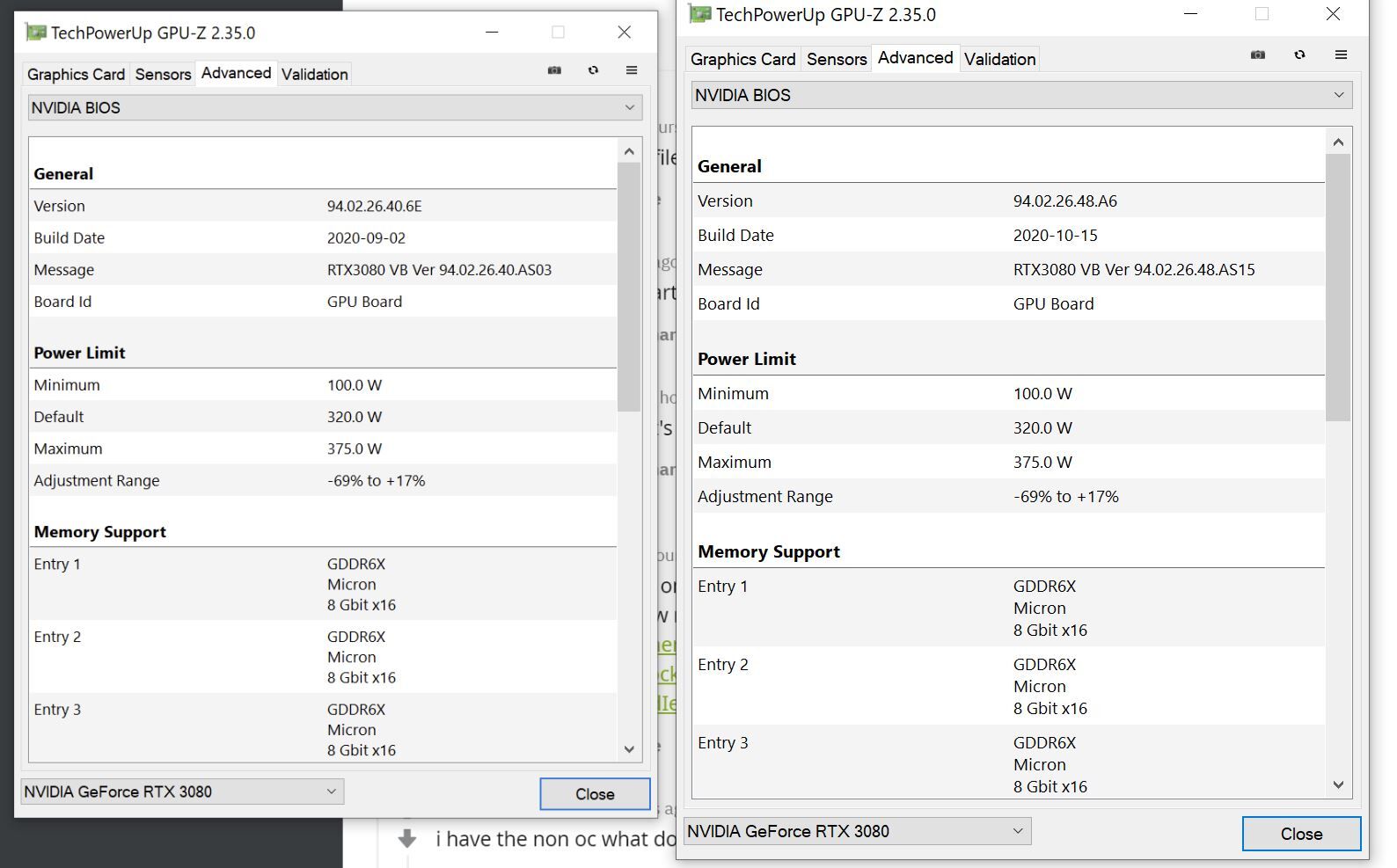Screen dimensions: 1397x868
Task: Expand NVIDIA BIOS dropdown in left window
Action: (334, 107)
